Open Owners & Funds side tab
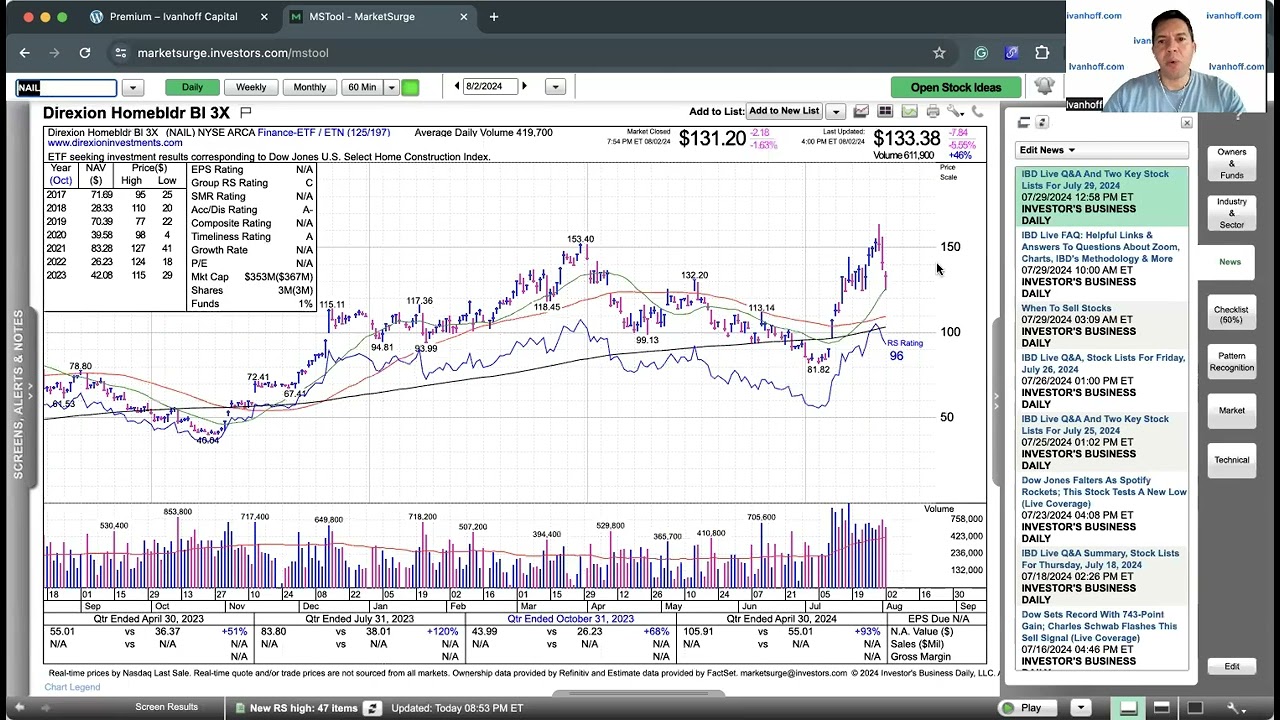Viewport: 1280px width, 720px height. pyautogui.click(x=1232, y=163)
